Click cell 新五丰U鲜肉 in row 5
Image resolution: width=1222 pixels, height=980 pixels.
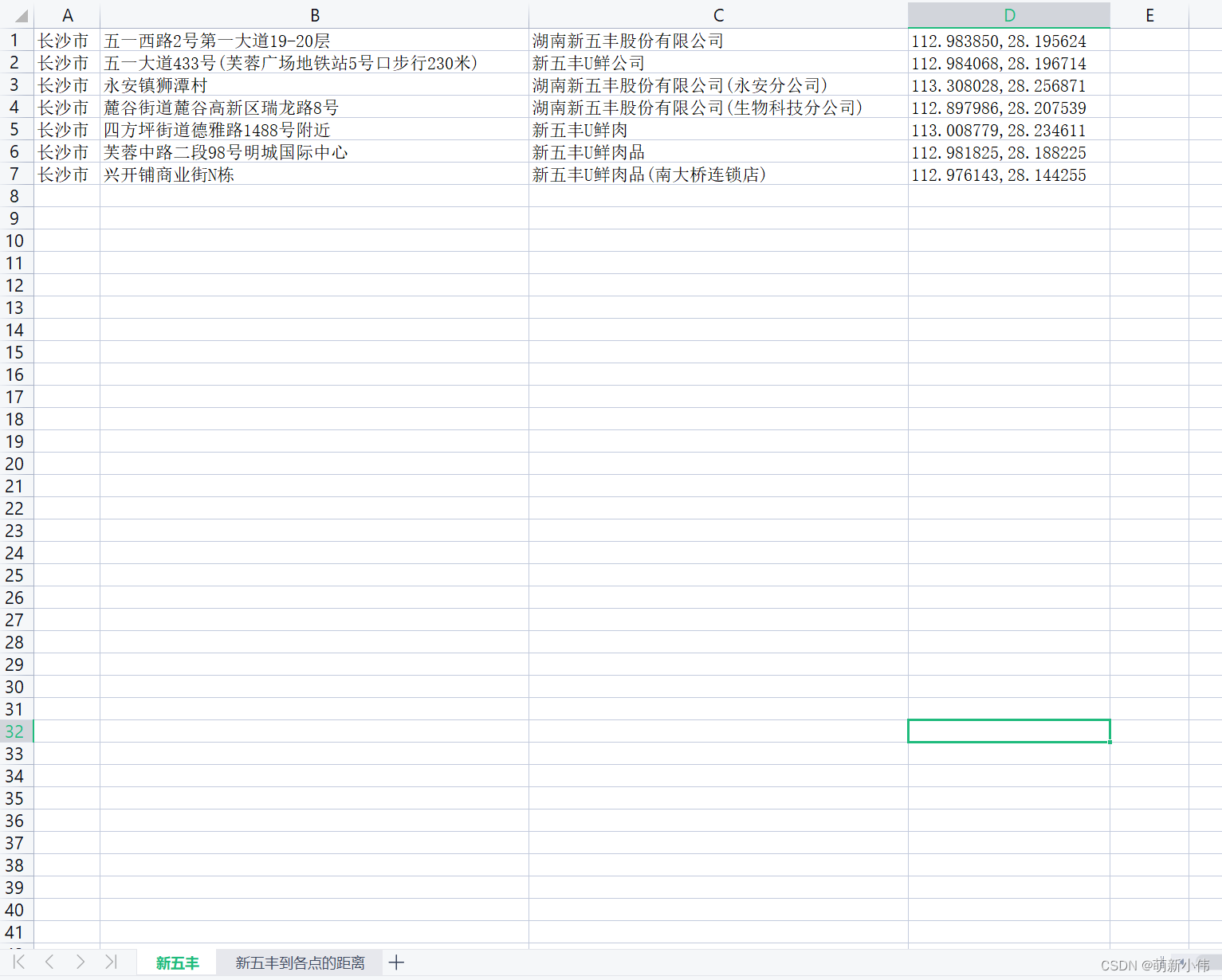[718, 129]
